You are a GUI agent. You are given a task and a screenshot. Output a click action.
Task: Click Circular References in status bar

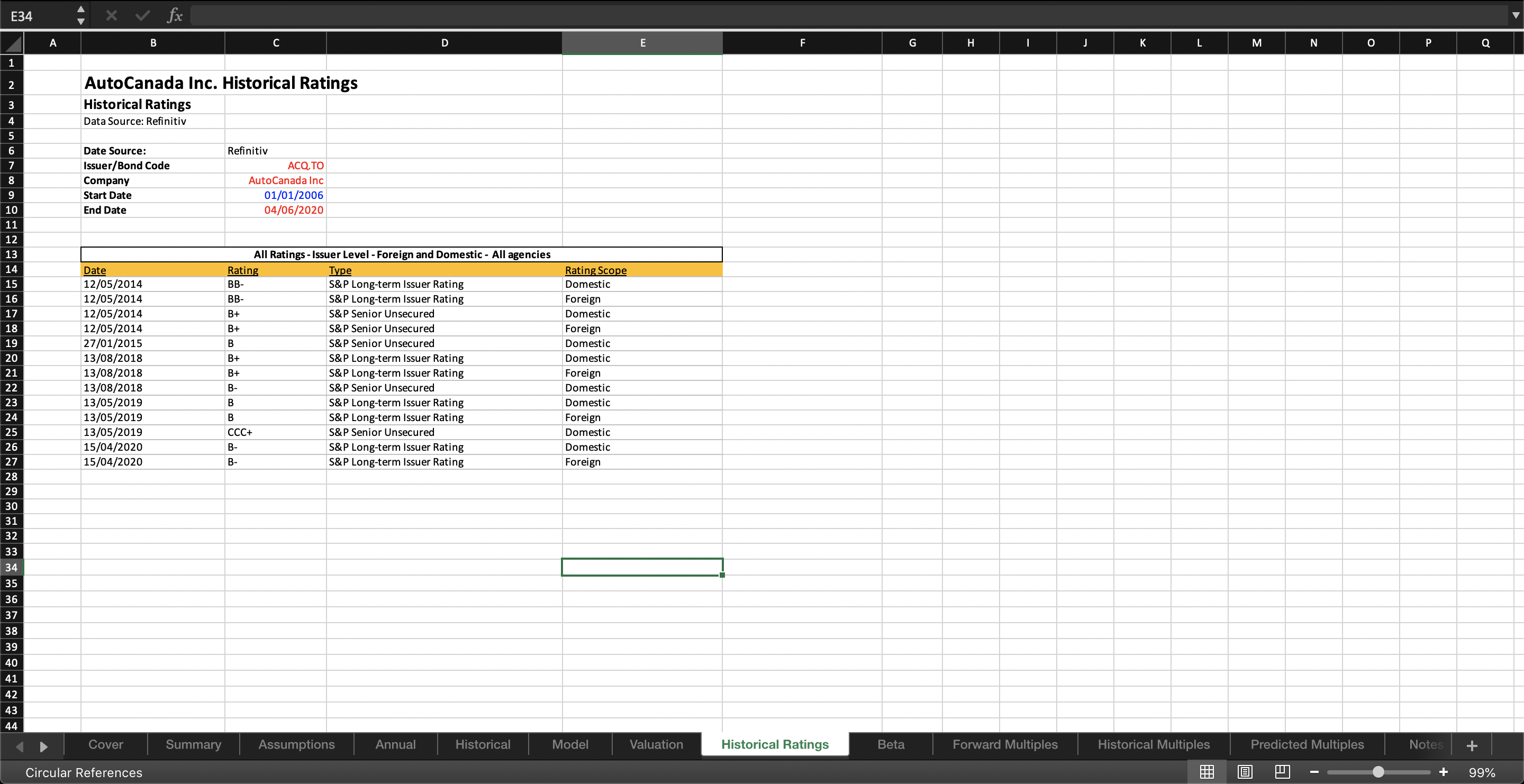click(84, 772)
